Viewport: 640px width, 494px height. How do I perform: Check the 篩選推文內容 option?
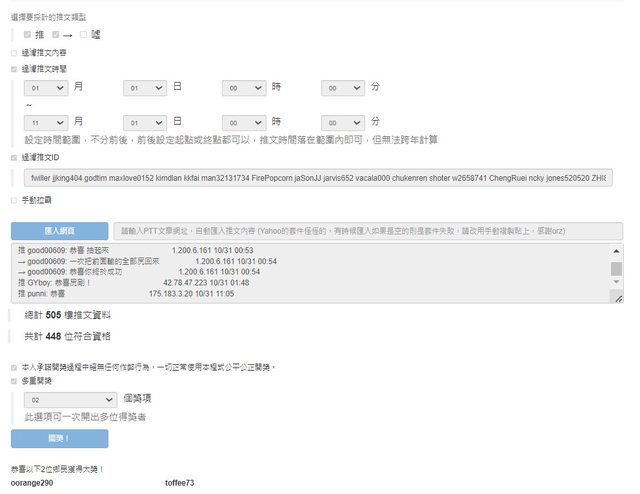point(14,53)
